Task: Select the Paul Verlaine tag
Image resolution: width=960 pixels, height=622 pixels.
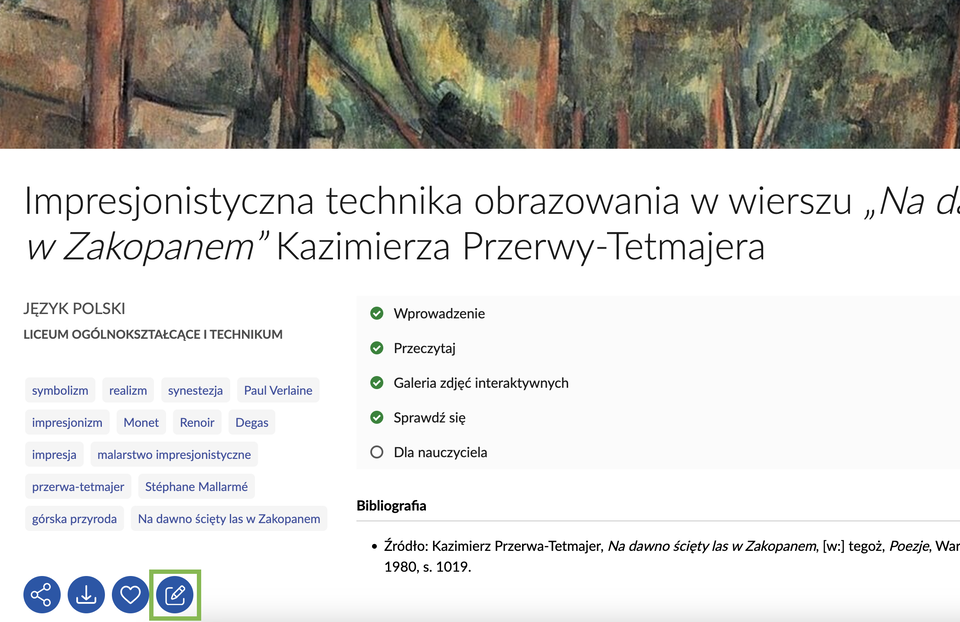Action: [278, 390]
